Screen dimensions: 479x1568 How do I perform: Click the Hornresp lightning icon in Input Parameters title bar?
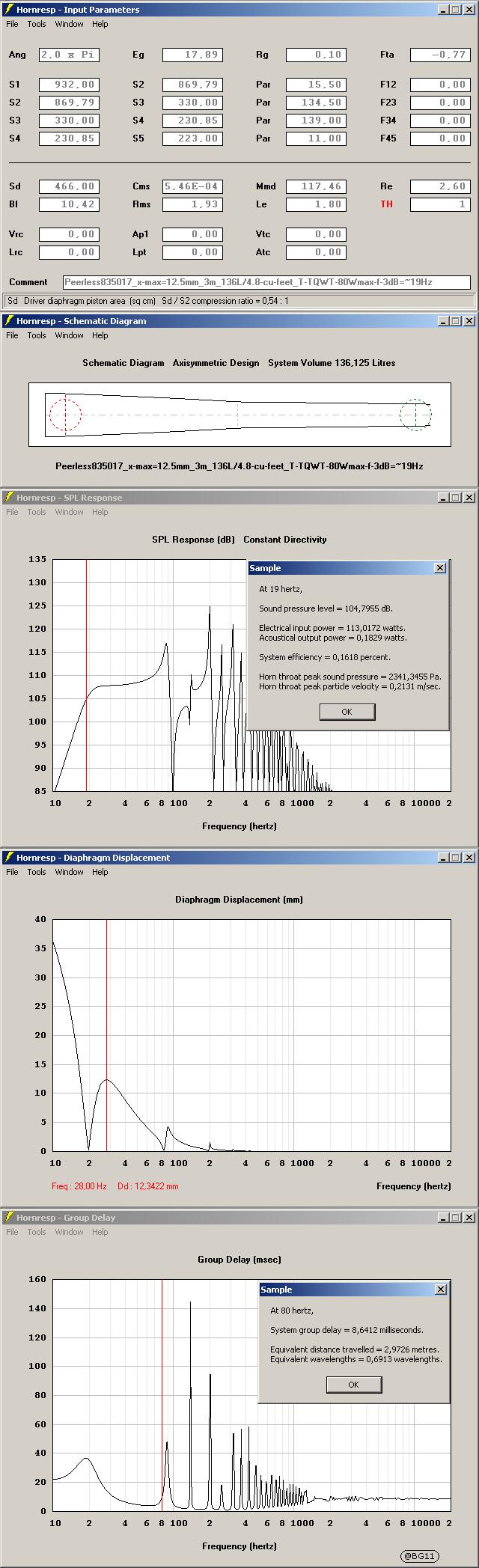(9, 10)
